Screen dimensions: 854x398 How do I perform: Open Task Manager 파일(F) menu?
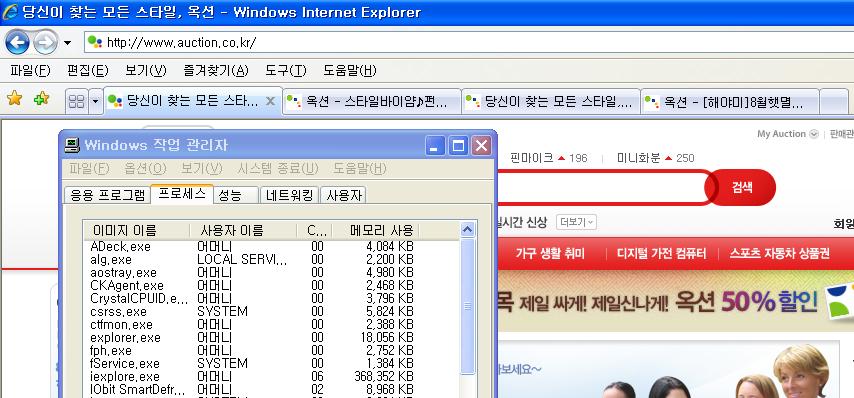(89, 168)
